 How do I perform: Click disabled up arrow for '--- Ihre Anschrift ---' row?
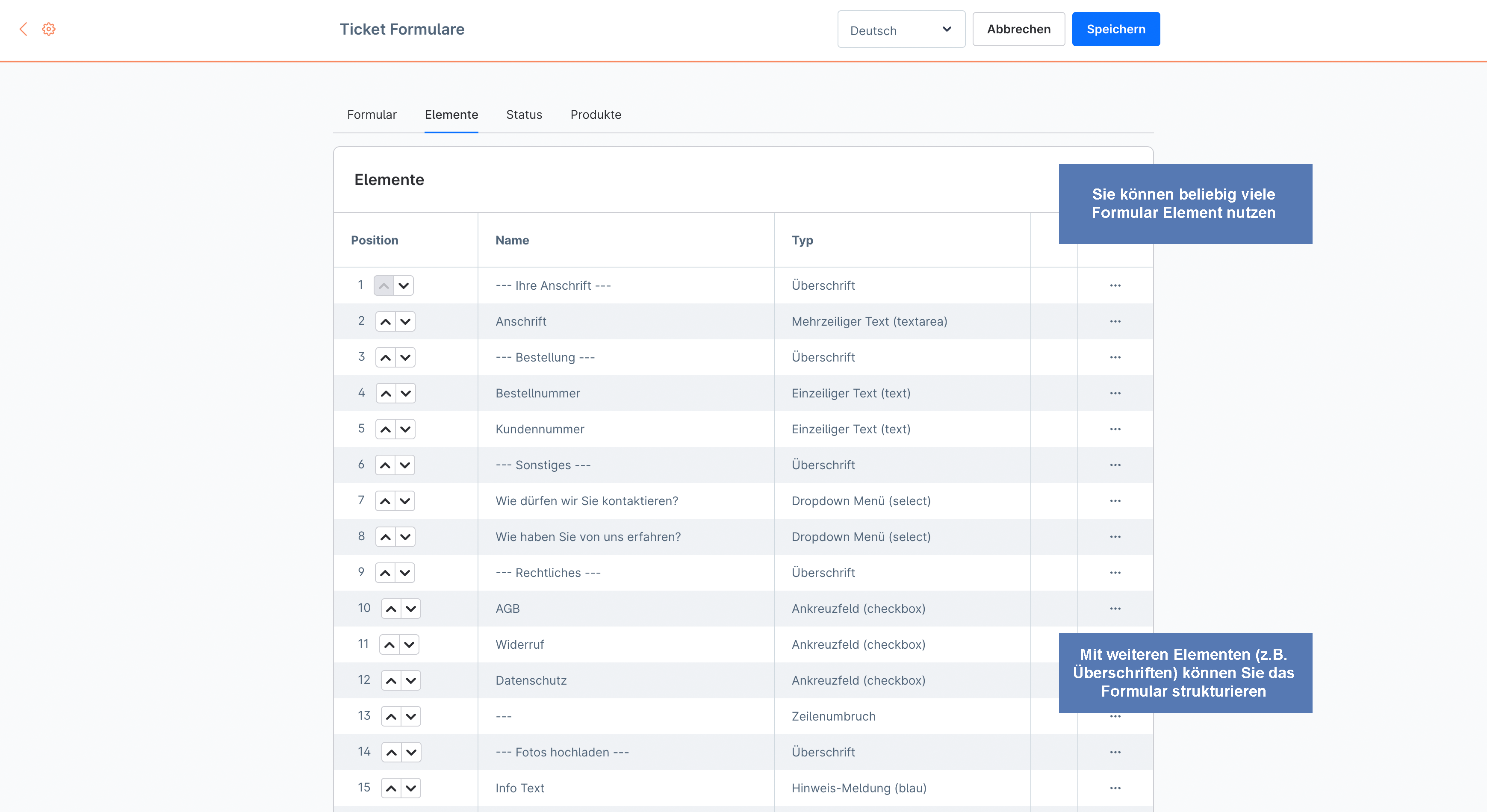384,285
